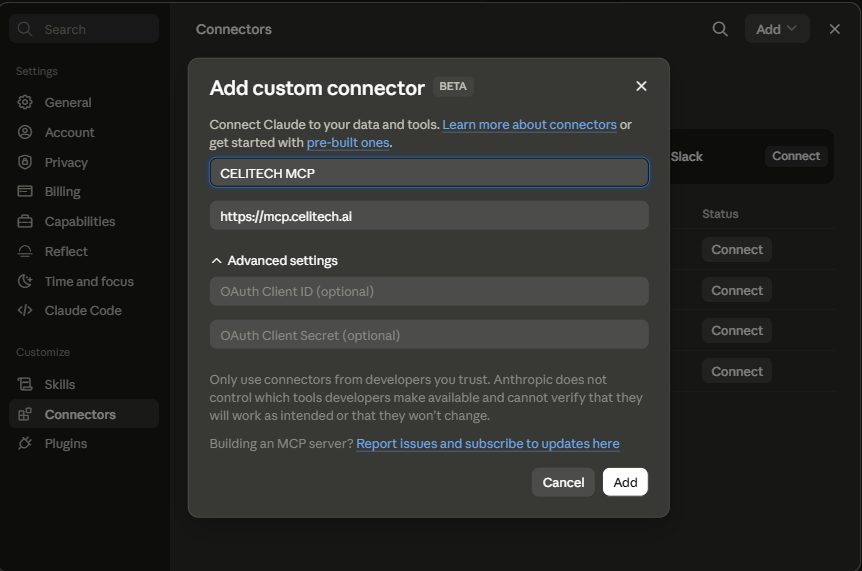
Task: Click the OAuth Client ID field
Action: point(429,291)
